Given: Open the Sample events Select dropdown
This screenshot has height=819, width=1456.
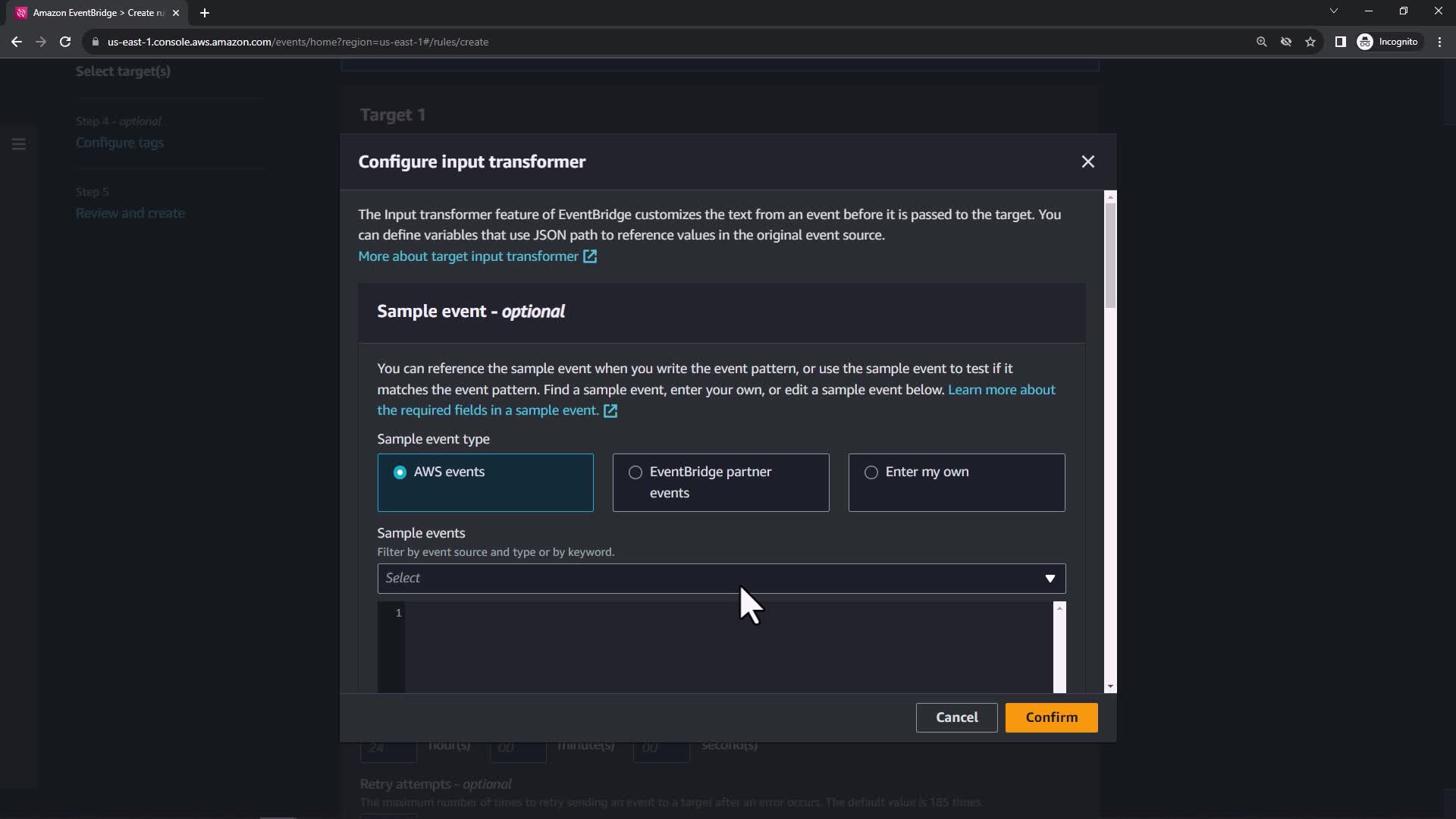Looking at the screenshot, I should click(x=720, y=579).
